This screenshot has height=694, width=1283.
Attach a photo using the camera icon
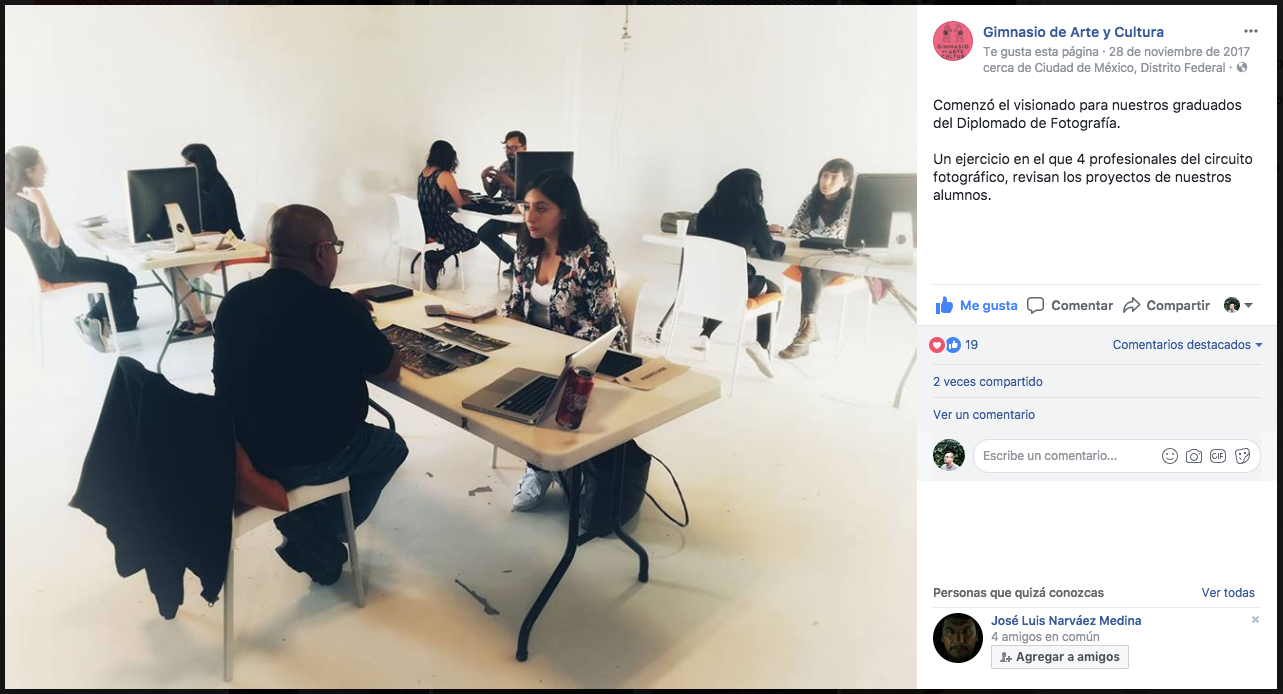point(1193,456)
